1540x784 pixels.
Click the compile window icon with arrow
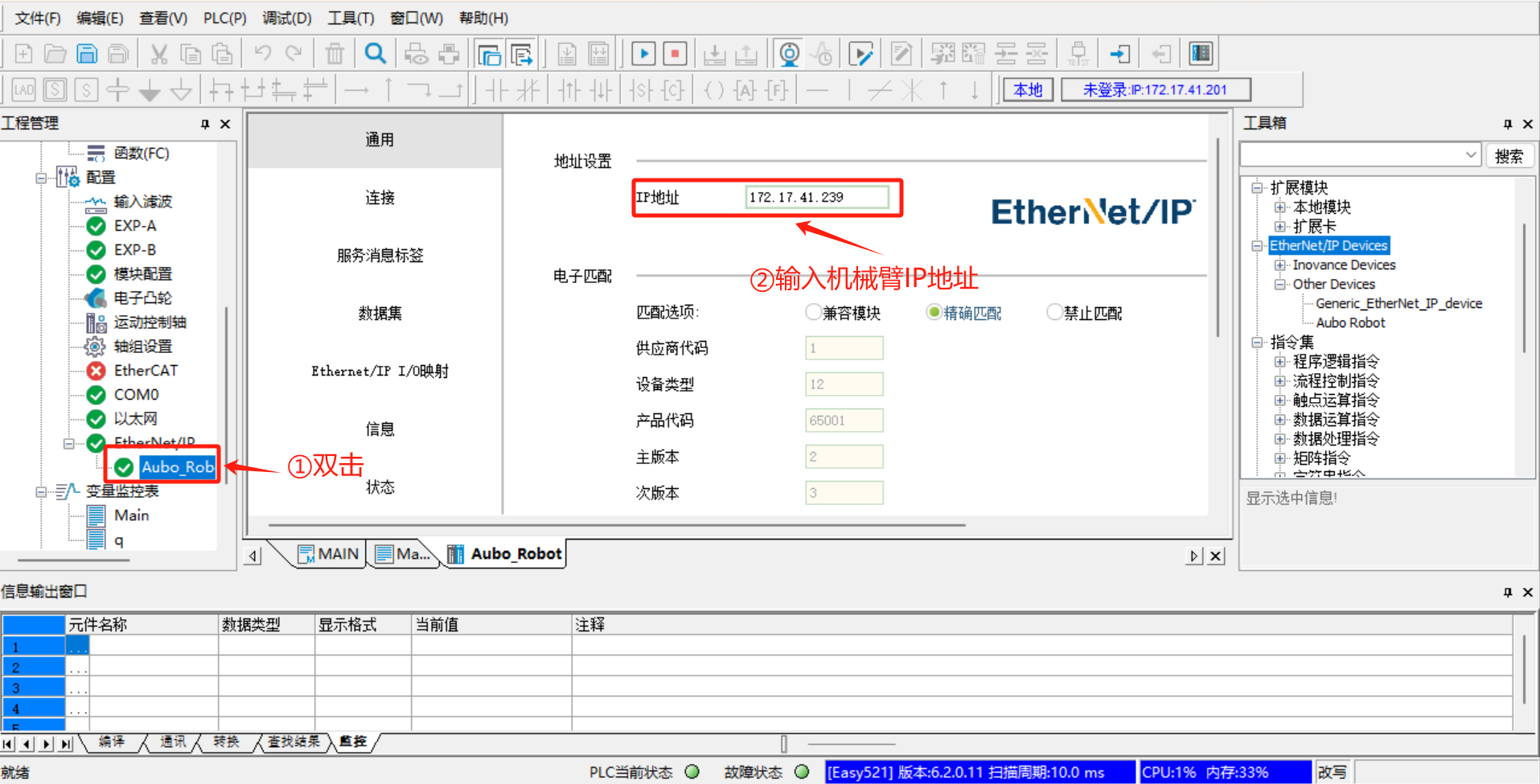(521, 54)
